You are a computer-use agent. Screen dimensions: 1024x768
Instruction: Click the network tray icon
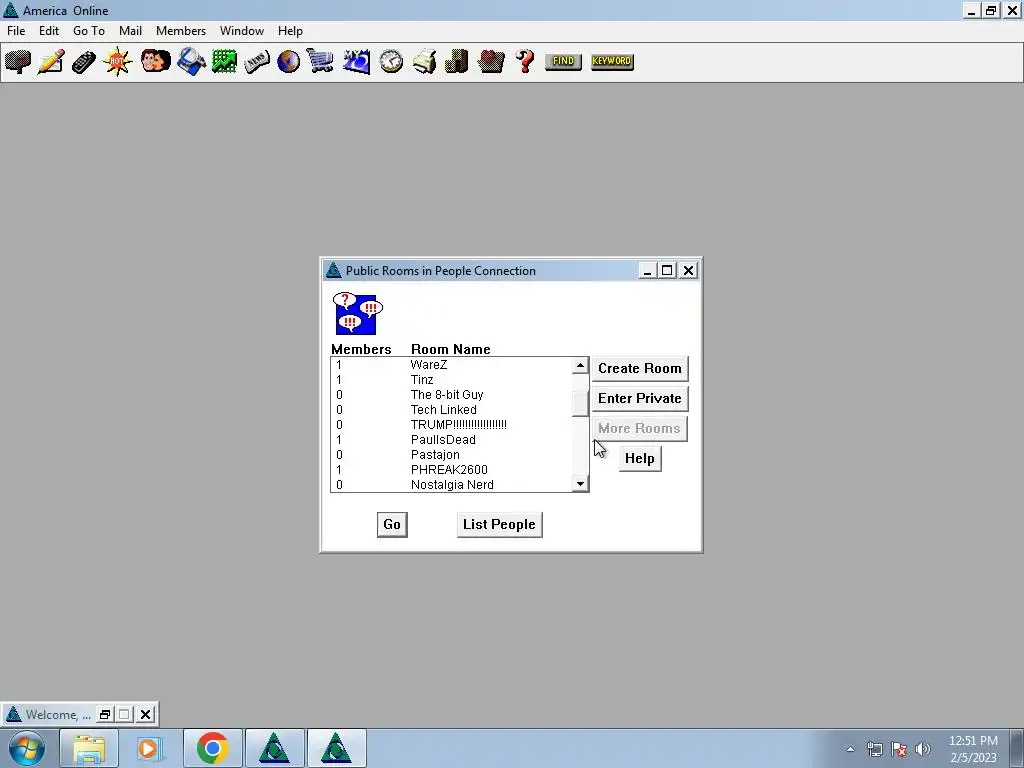[x=874, y=749]
